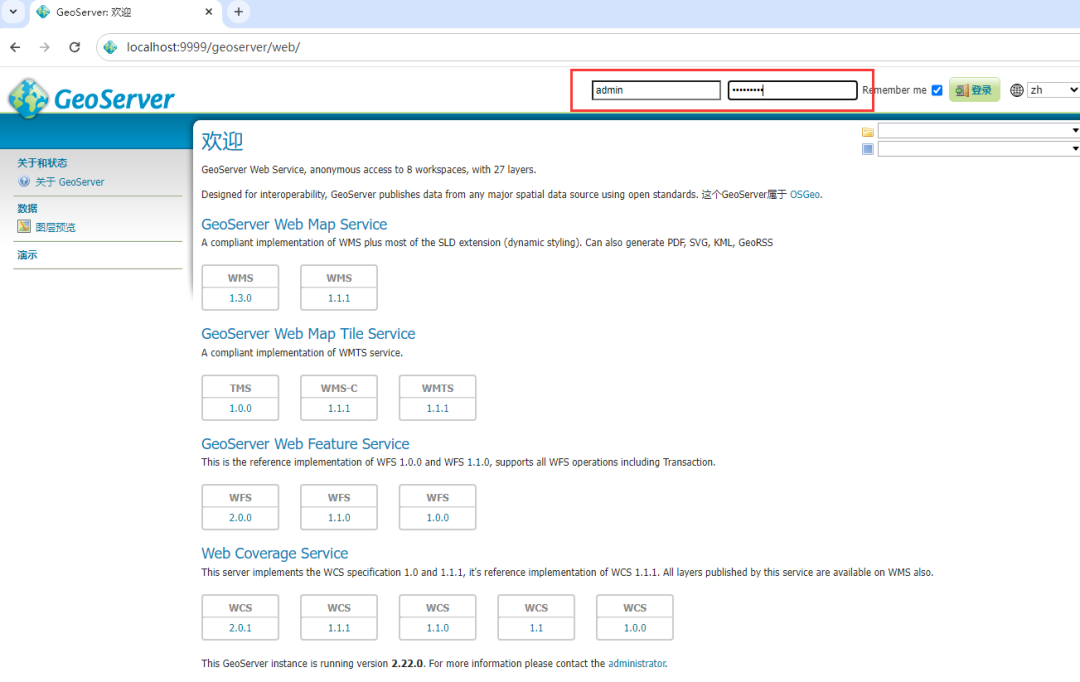Select the GeoServer: 欢迎 browser tab
The width and height of the screenshot is (1080, 682).
click(124, 12)
